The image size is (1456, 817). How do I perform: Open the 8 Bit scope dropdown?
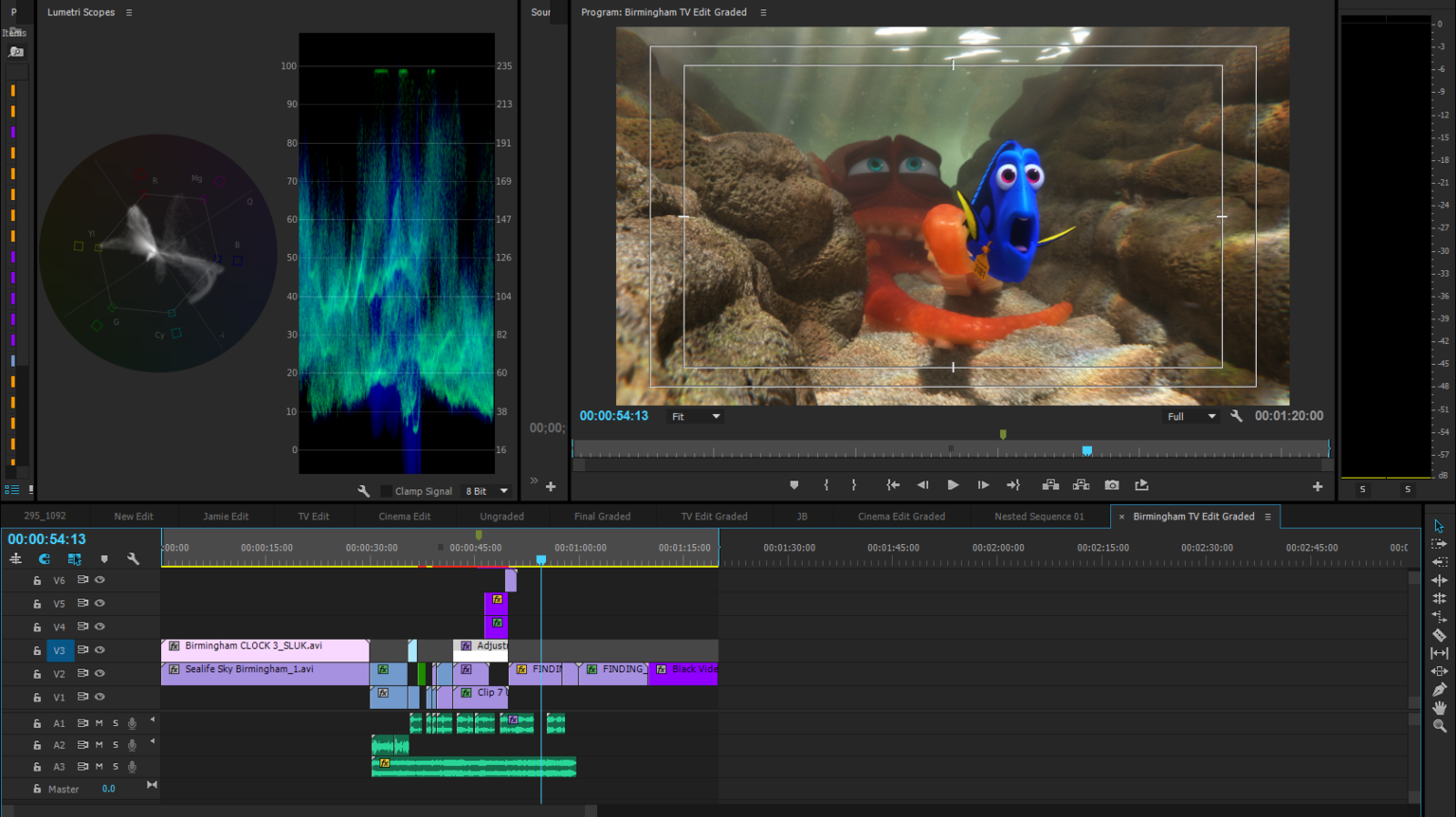coord(486,491)
